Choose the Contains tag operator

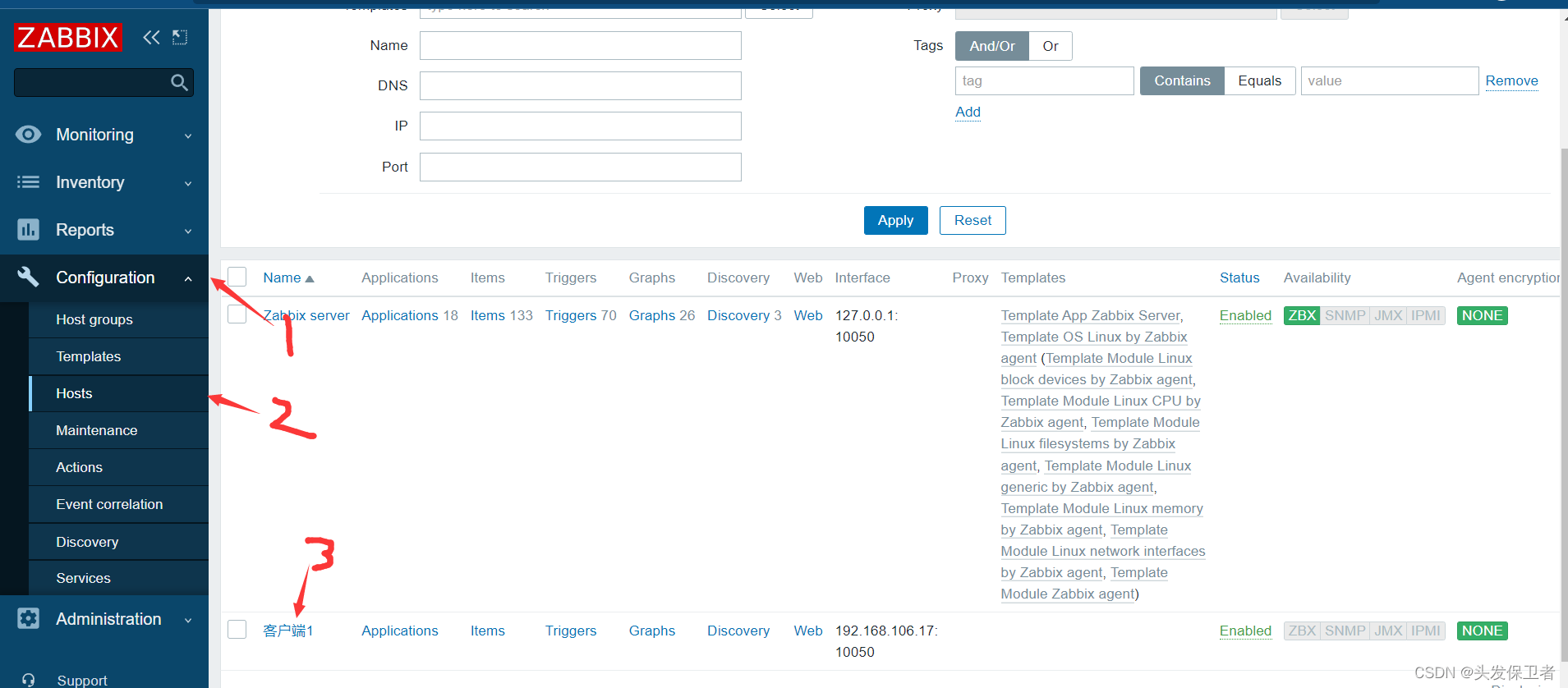click(x=1182, y=80)
